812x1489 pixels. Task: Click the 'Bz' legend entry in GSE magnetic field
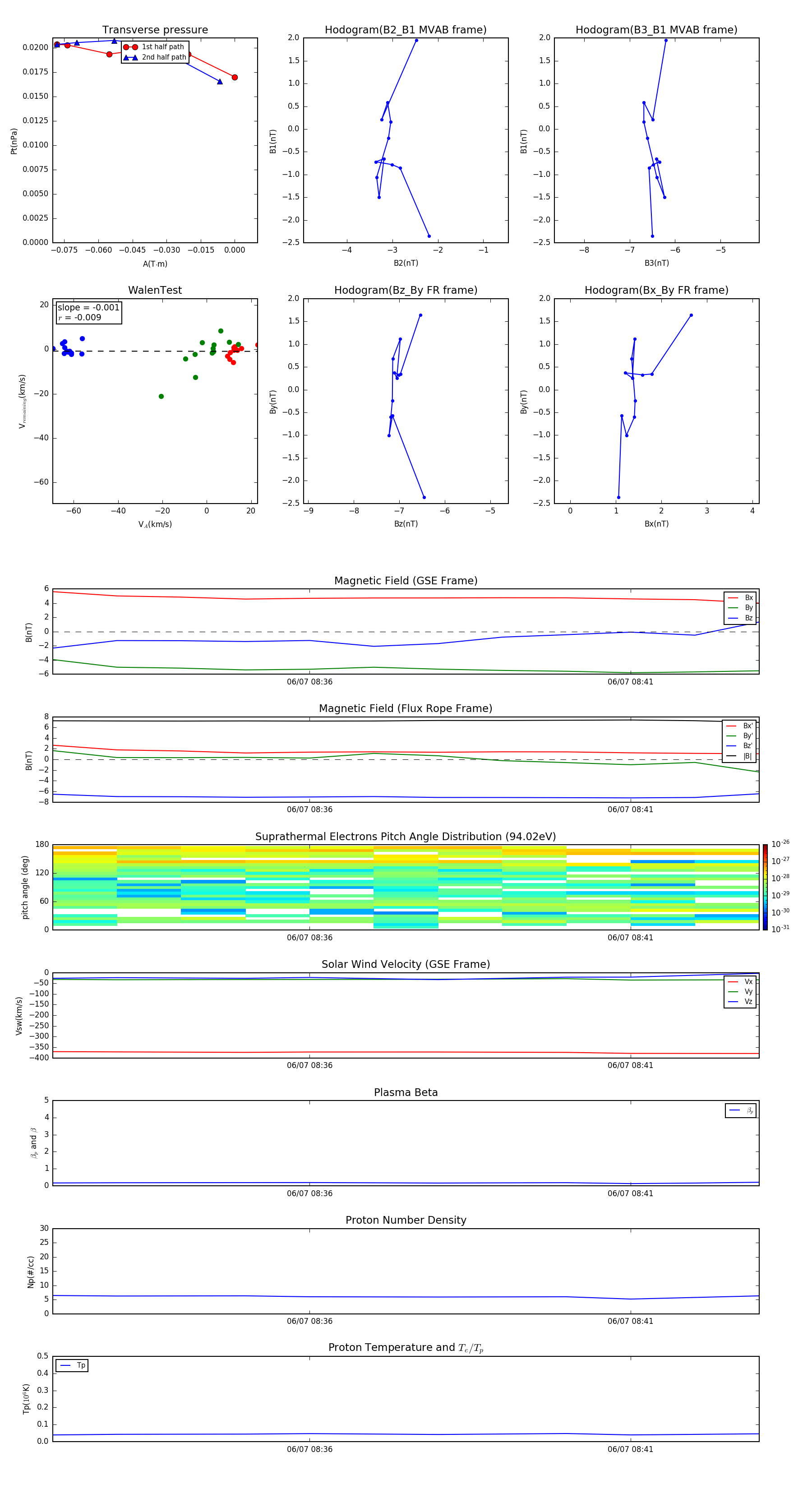[x=740, y=618]
